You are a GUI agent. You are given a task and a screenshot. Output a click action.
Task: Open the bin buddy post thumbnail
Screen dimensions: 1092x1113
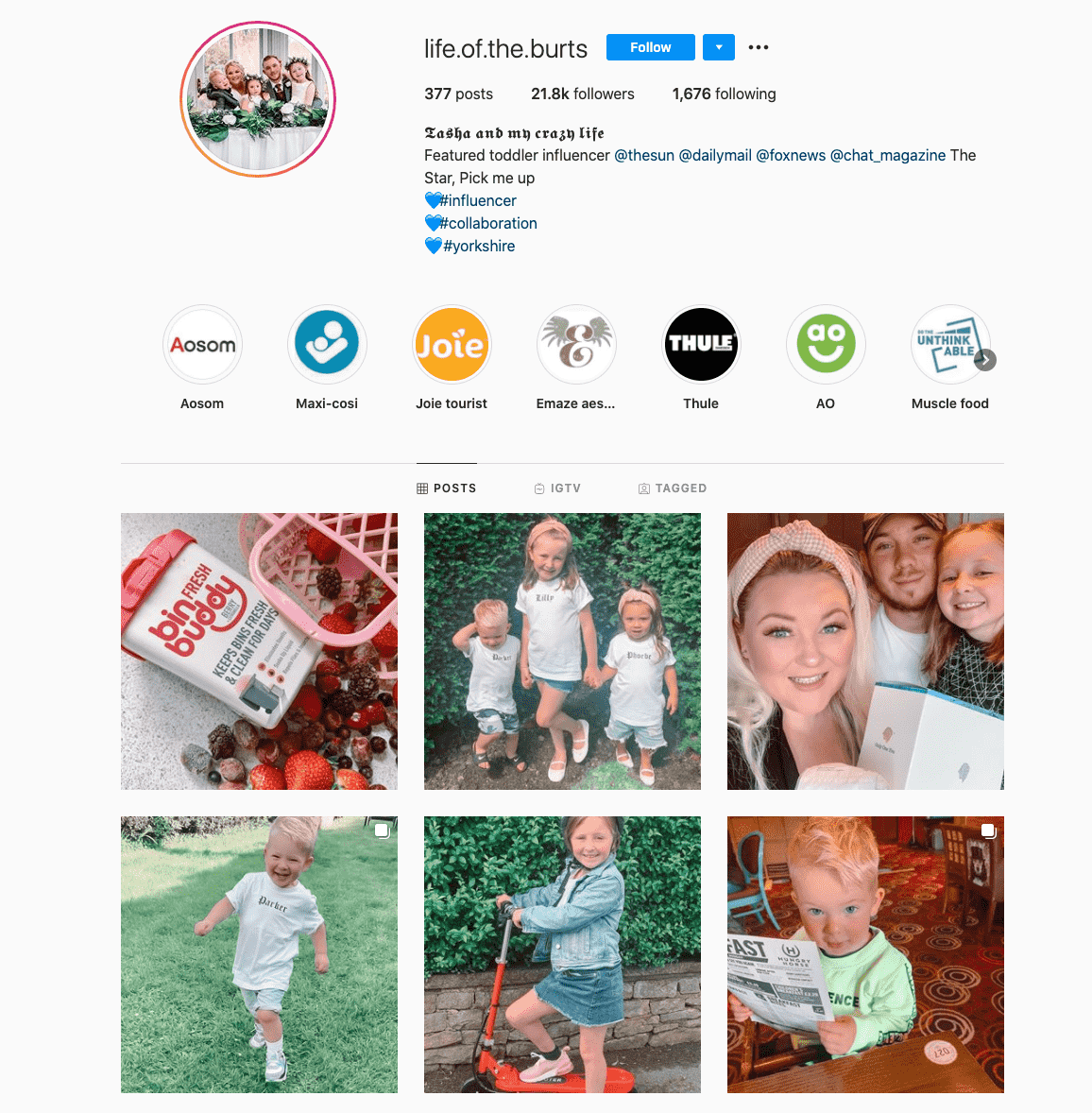coord(259,652)
